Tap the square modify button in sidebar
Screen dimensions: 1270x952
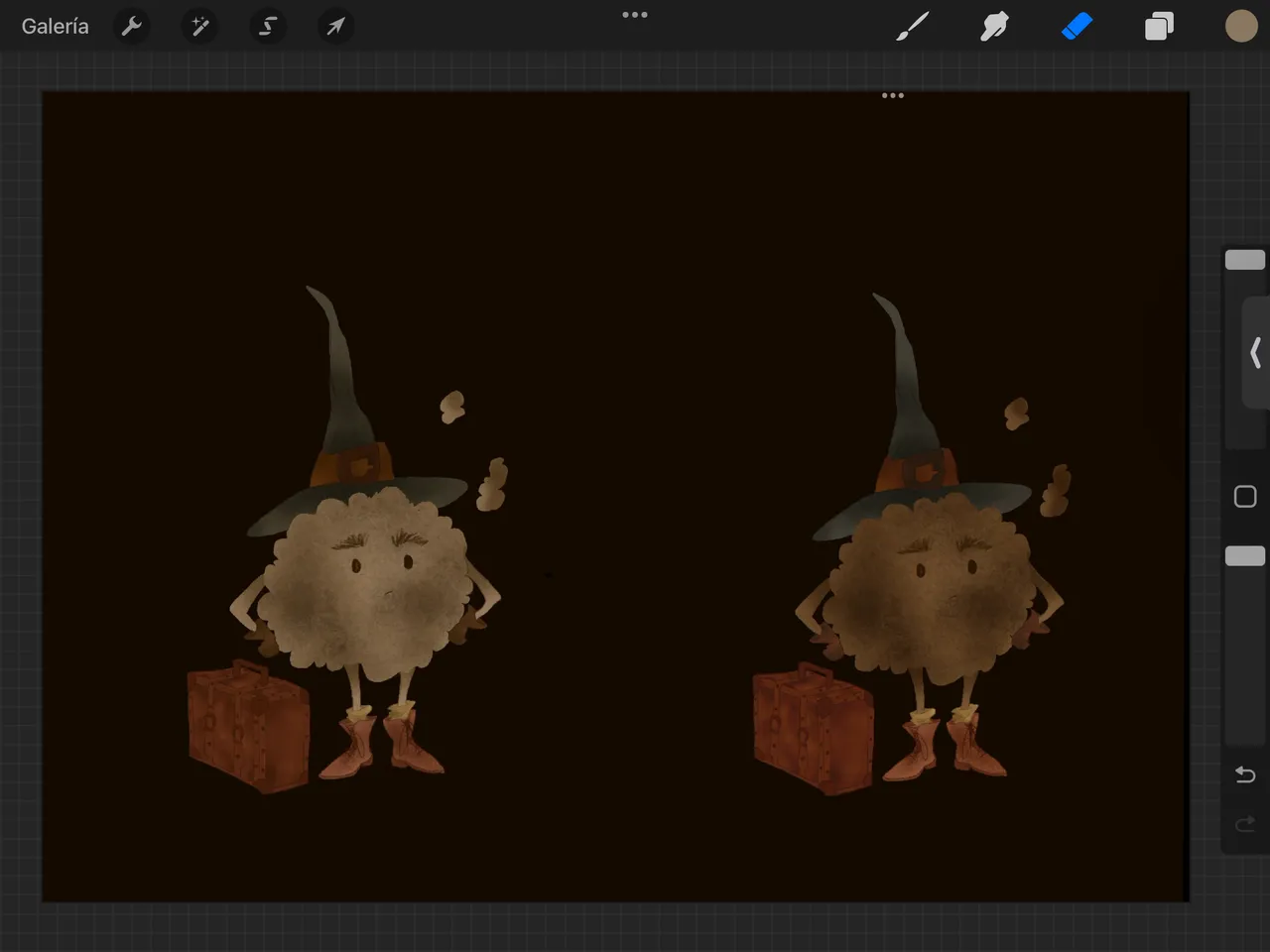[x=1245, y=497]
